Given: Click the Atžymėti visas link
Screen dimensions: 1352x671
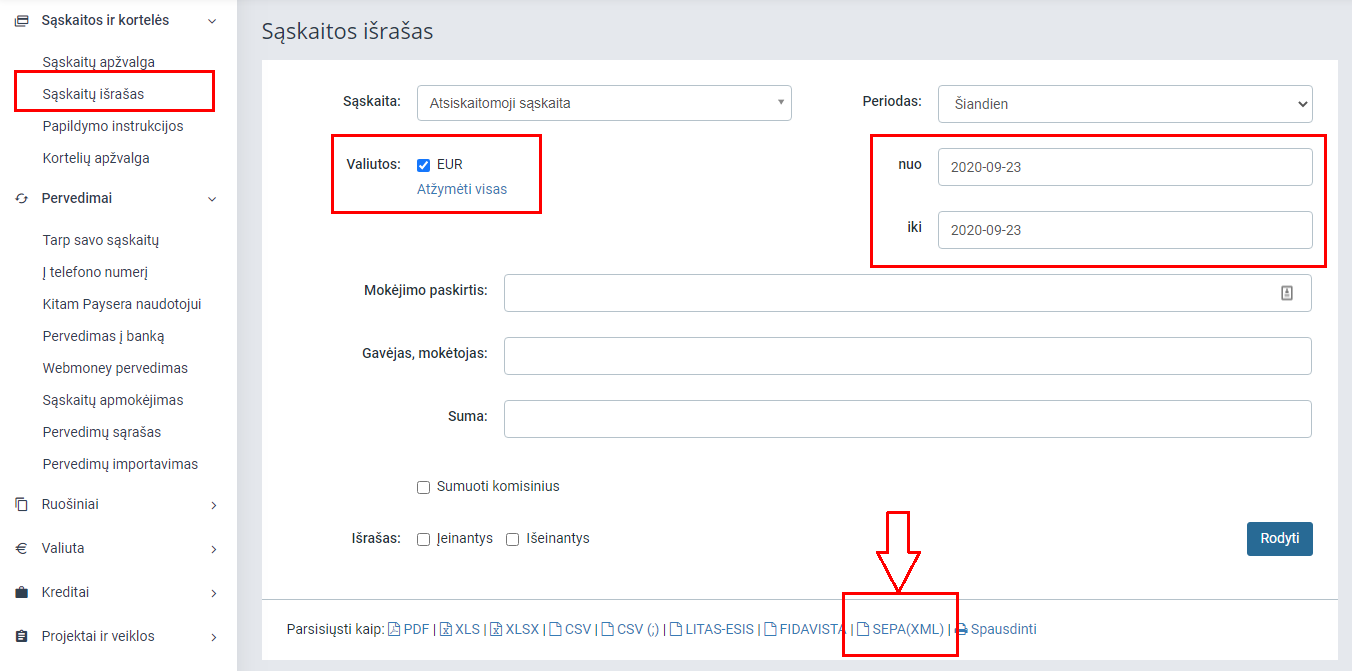Looking at the screenshot, I should pyautogui.click(x=462, y=189).
